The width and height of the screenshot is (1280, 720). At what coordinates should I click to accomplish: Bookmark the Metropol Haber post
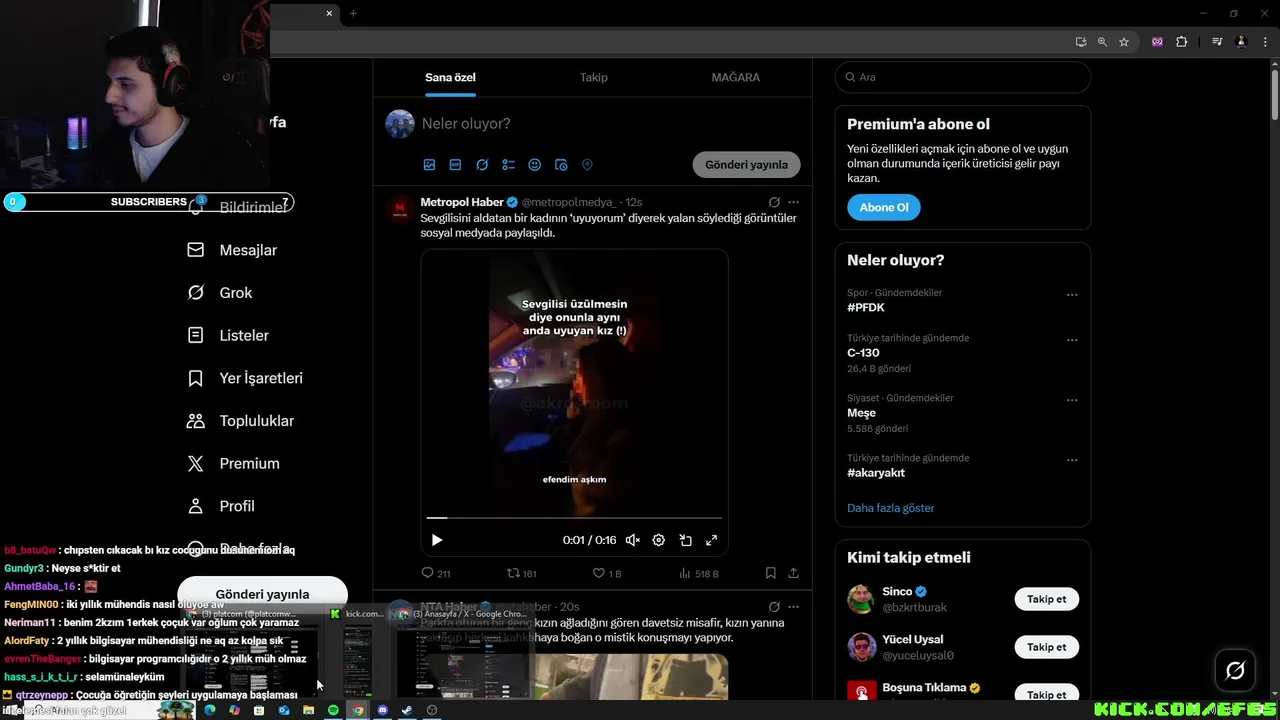tap(770, 573)
